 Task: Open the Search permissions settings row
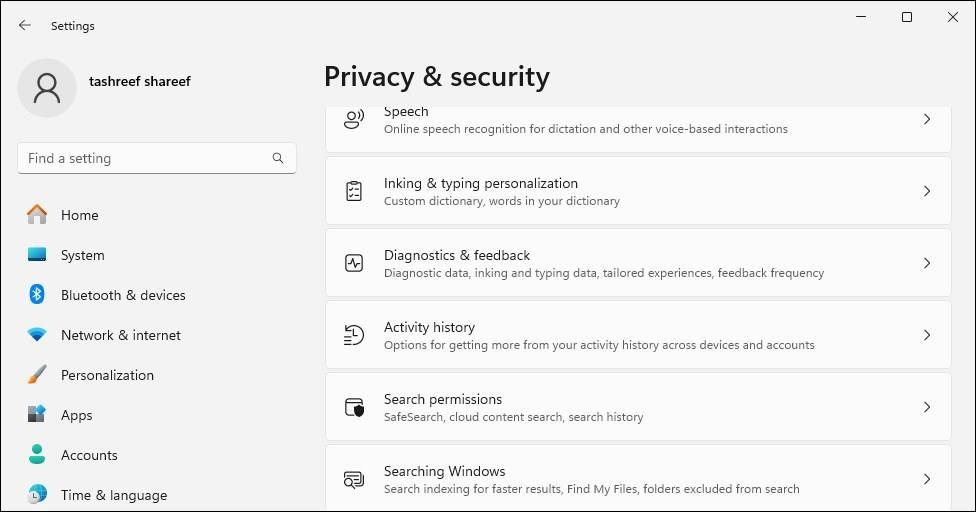click(637, 407)
